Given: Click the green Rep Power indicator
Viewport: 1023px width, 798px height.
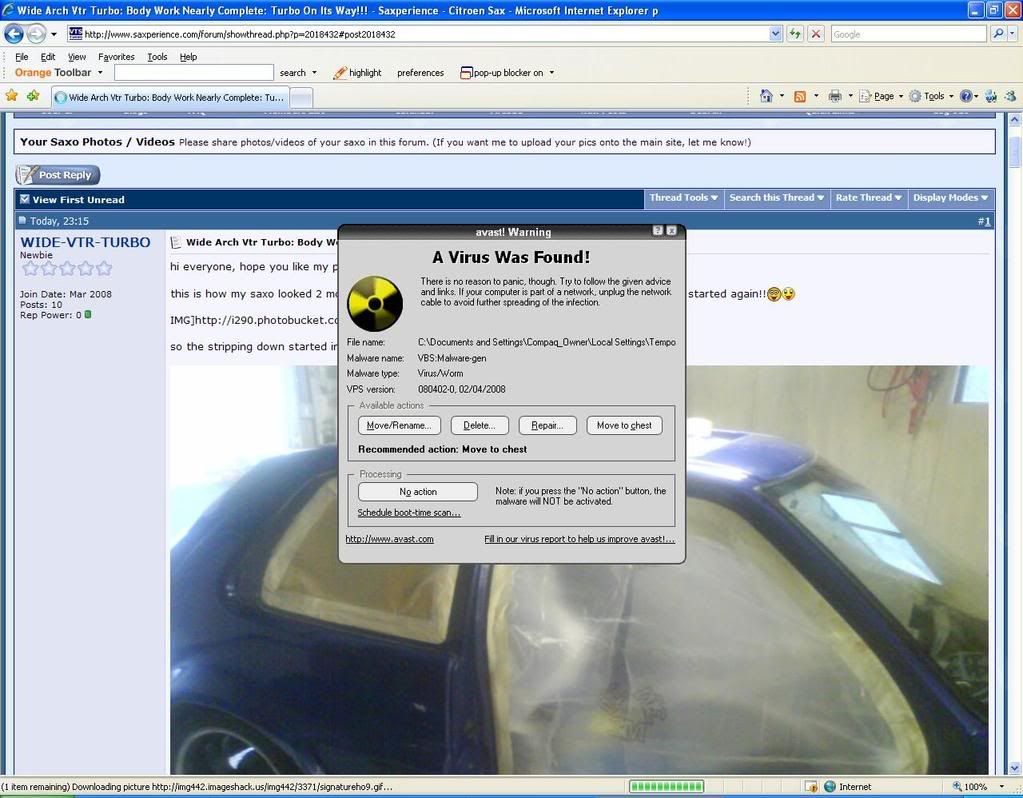Looking at the screenshot, I should pos(88,315).
